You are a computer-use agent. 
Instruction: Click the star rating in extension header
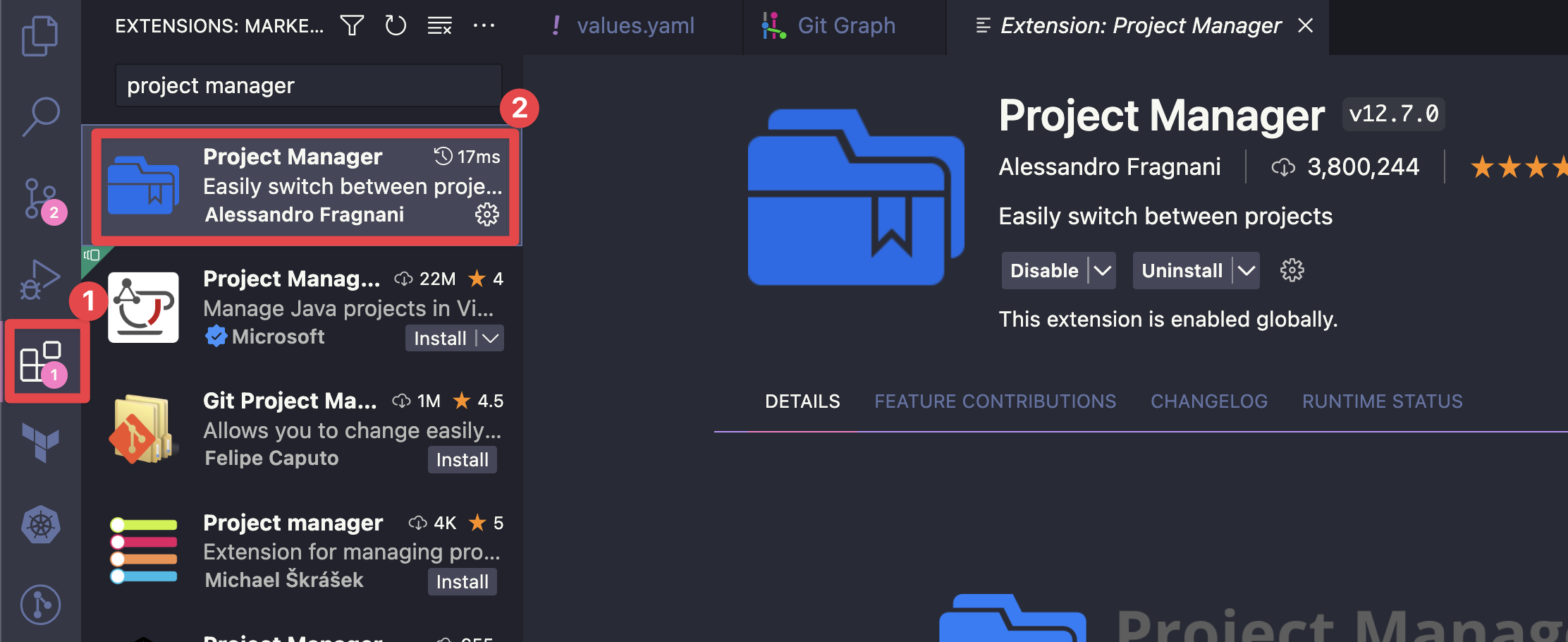pyautogui.click(x=1519, y=167)
